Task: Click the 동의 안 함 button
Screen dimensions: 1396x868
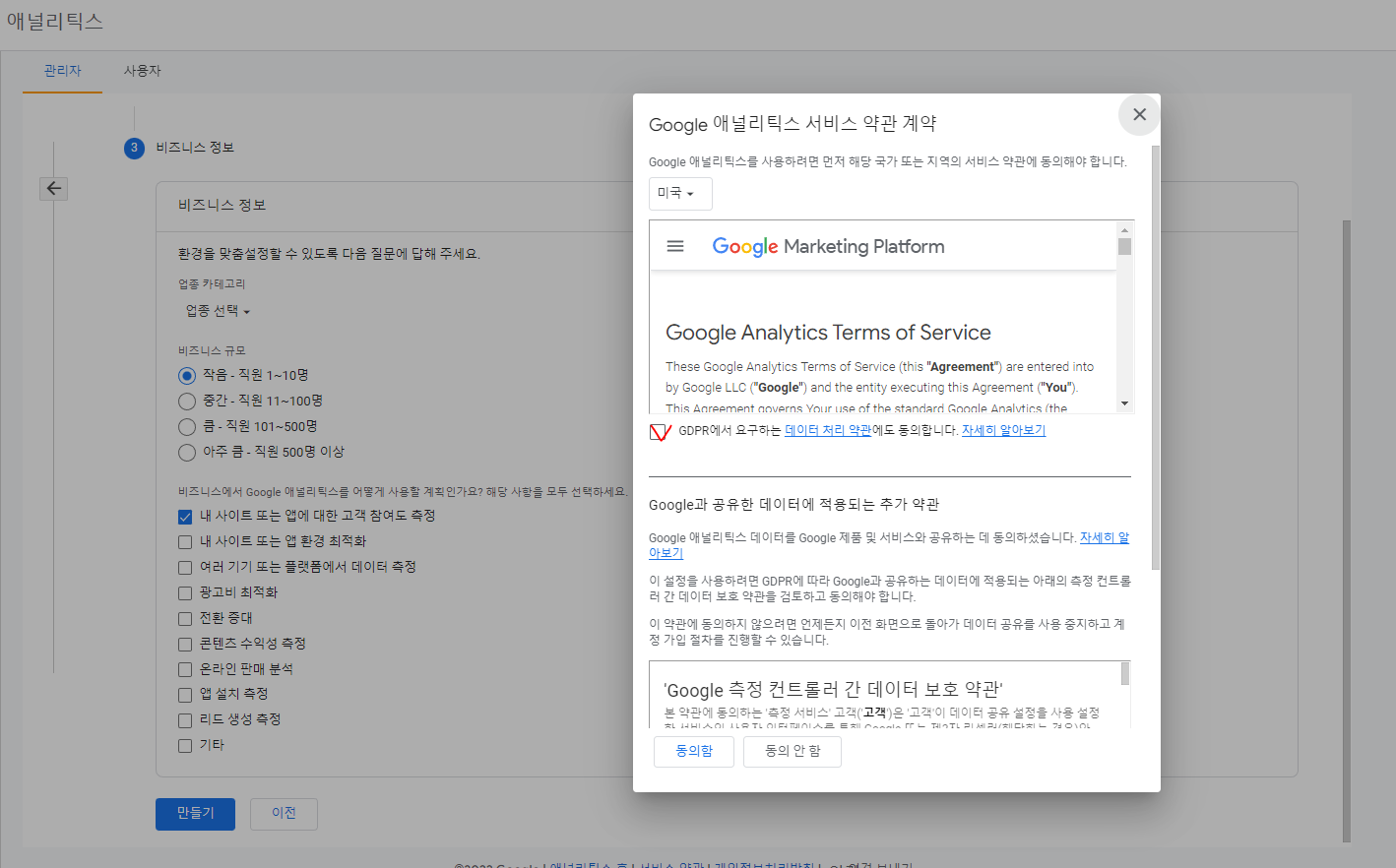Action: (793, 751)
